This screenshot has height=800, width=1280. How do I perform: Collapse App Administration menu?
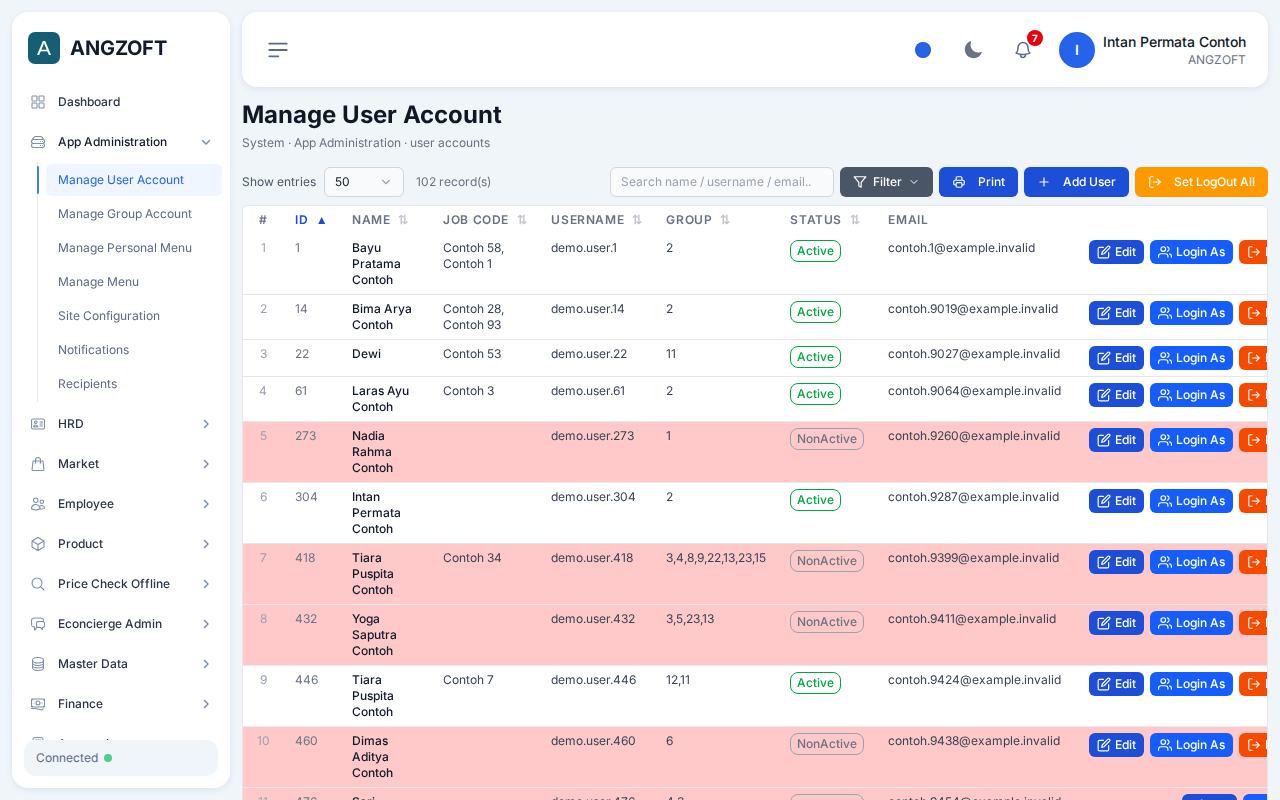coord(121,142)
